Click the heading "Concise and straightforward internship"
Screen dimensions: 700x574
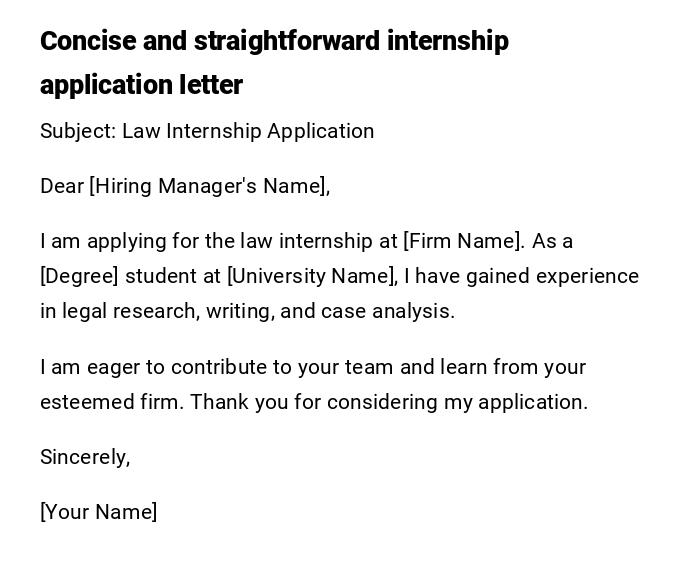[x=274, y=42]
